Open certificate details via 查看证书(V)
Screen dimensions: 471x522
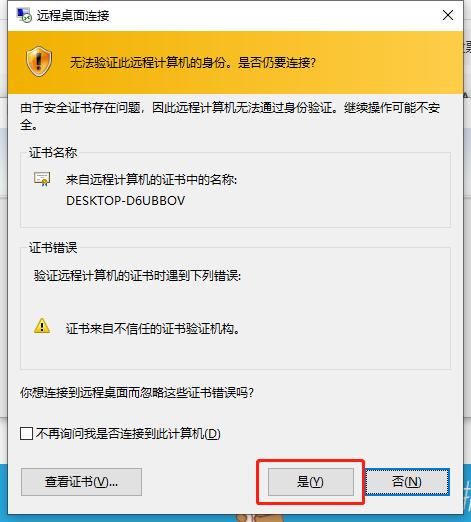tap(81, 482)
